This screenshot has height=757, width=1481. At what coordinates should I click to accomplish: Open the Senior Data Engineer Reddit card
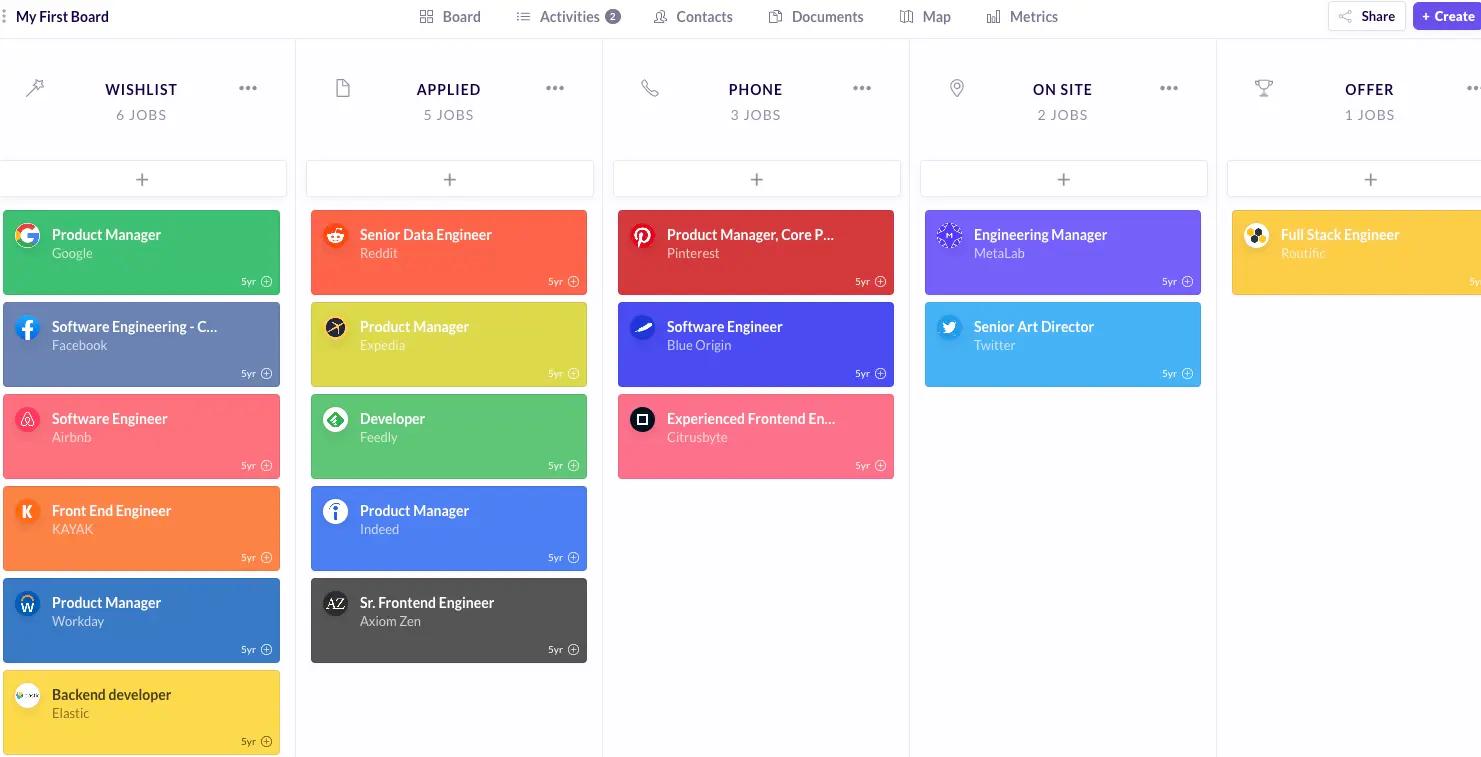click(x=449, y=252)
